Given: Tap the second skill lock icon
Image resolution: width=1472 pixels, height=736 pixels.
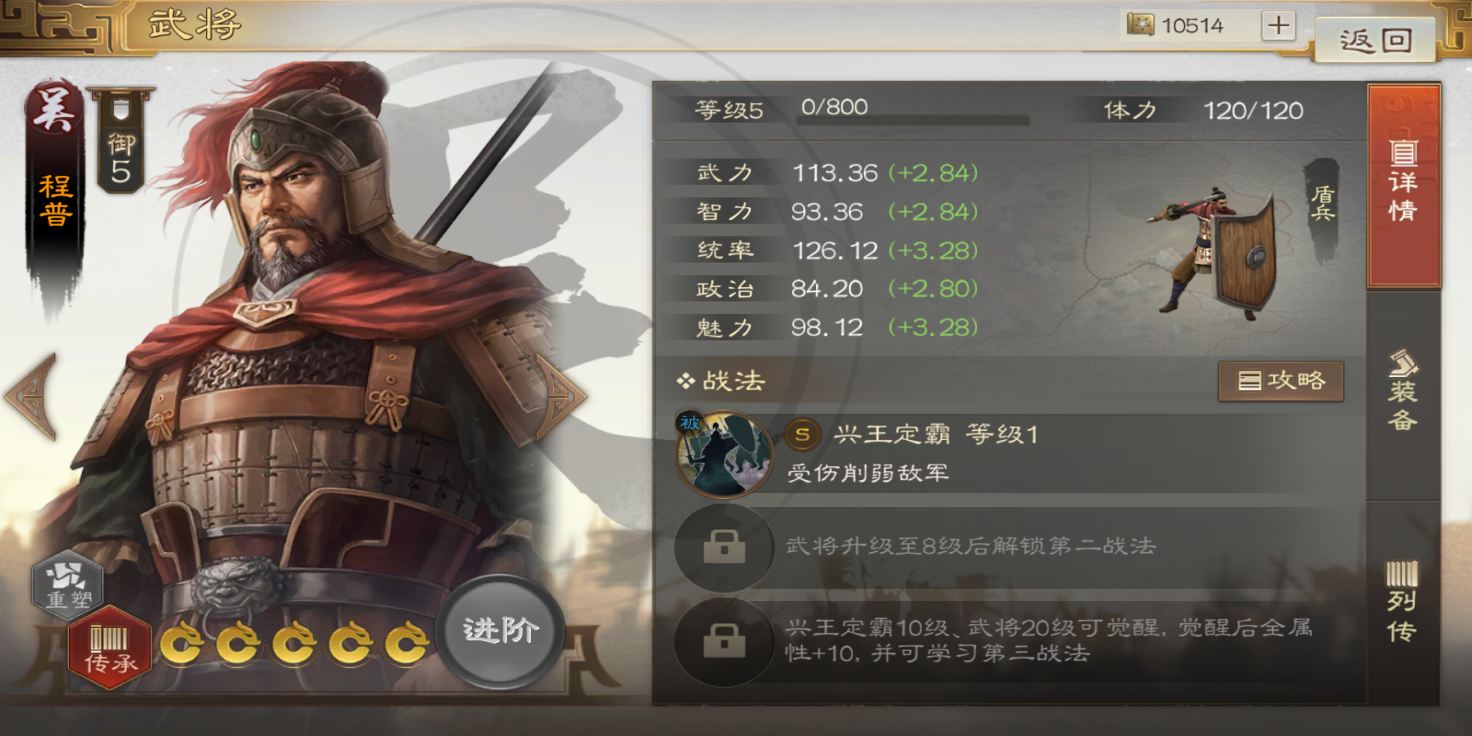Looking at the screenshot, I should tap(724, 547).
